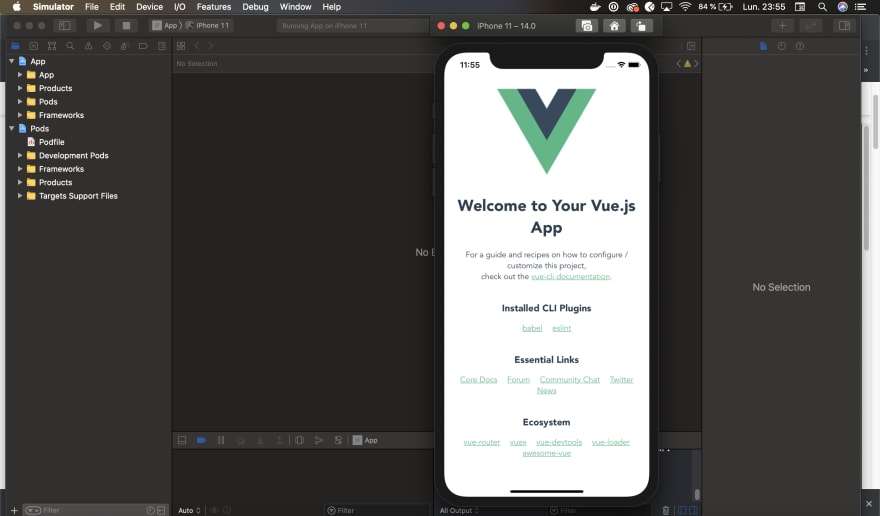This screenshot has width=880, height=516.
Task: Take a simulator screenshot
Action: (586, 26)
